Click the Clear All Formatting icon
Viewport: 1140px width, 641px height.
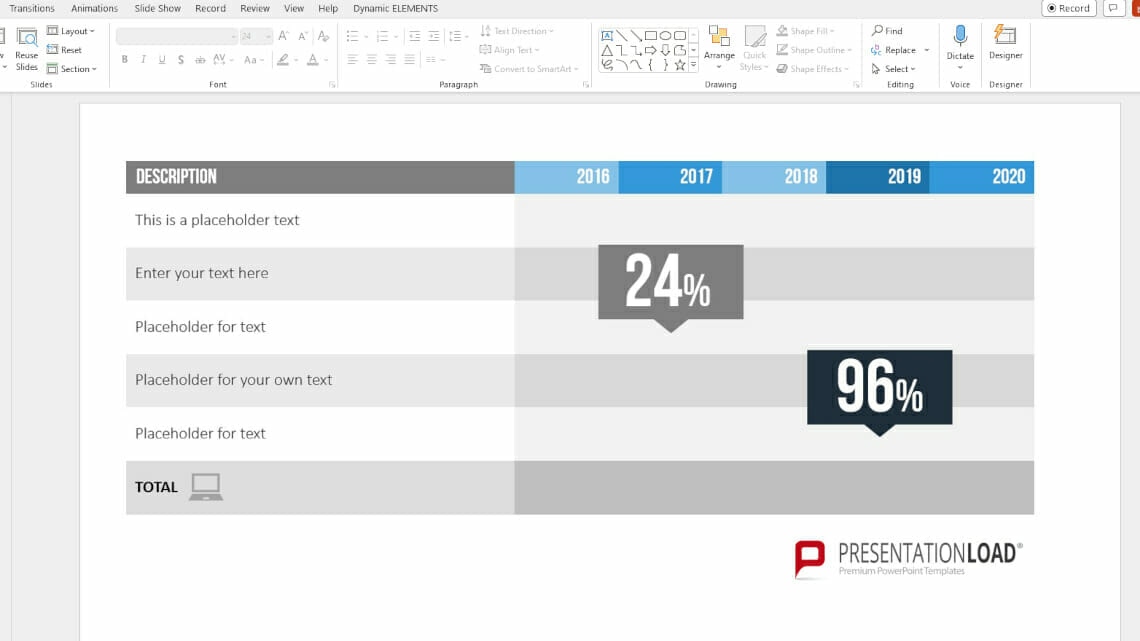pos(323,36)
